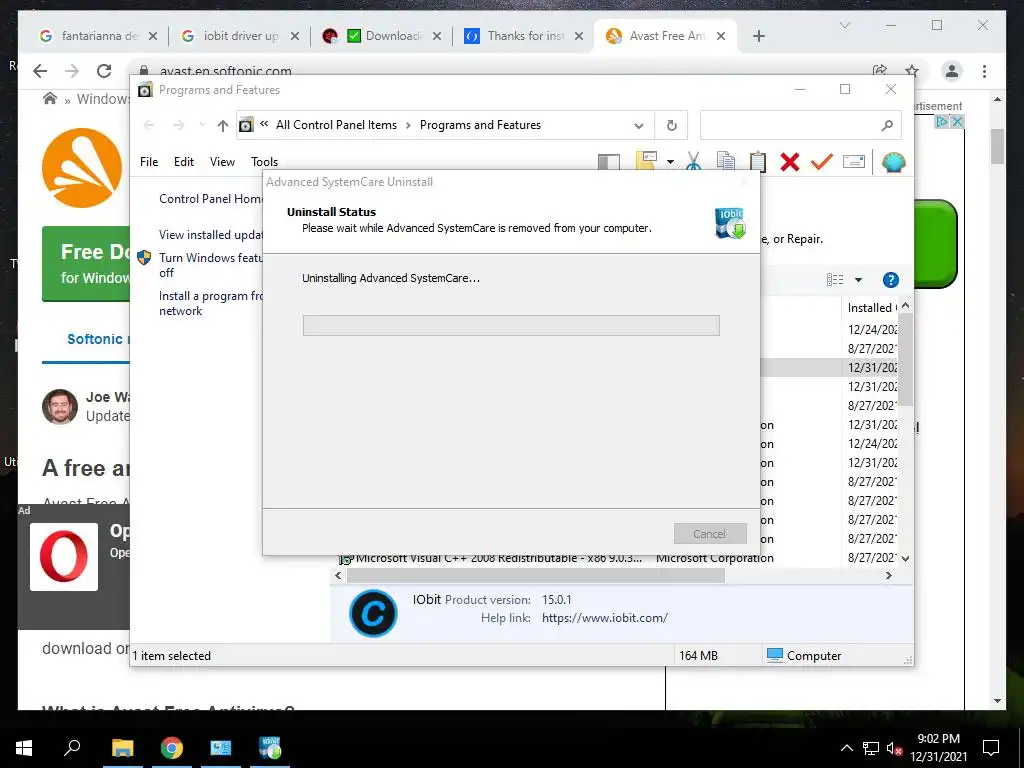The width and height of the screenshot is (1024, 768).
Task: Click the search magnifier in Control Panel
Action: (887, 125)
